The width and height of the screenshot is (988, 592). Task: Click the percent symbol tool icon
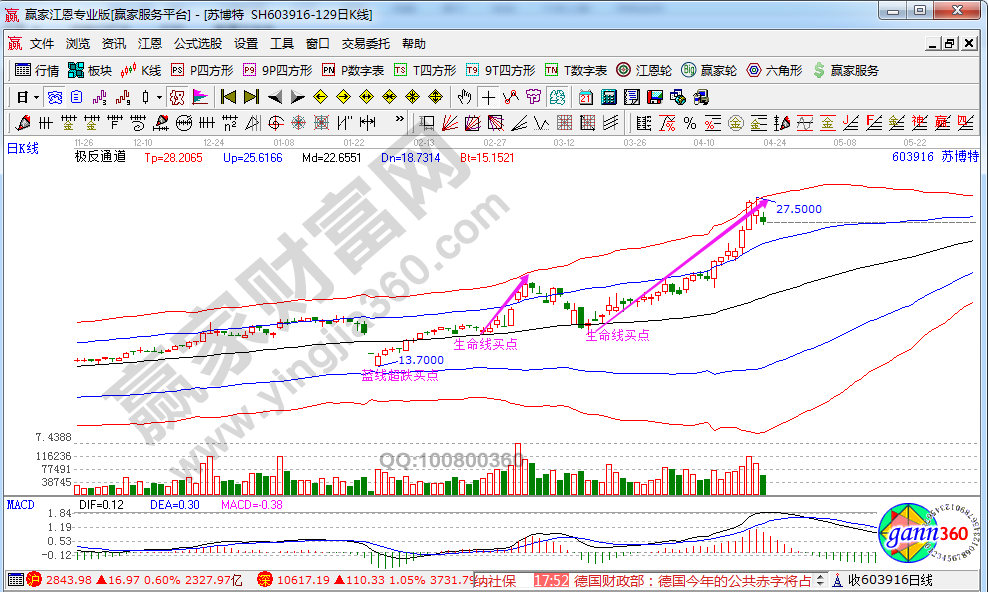[689, 123]
